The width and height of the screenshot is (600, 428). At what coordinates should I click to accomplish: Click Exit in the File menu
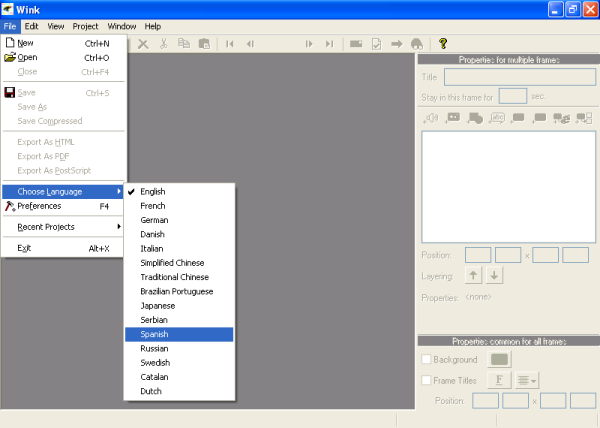[x=24, y=248]
